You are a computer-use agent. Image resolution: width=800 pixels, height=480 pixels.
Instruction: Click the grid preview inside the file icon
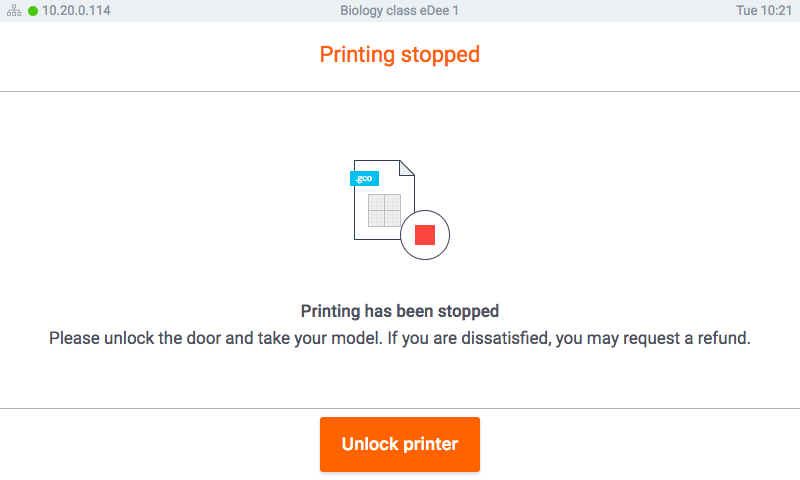(384, 210)
